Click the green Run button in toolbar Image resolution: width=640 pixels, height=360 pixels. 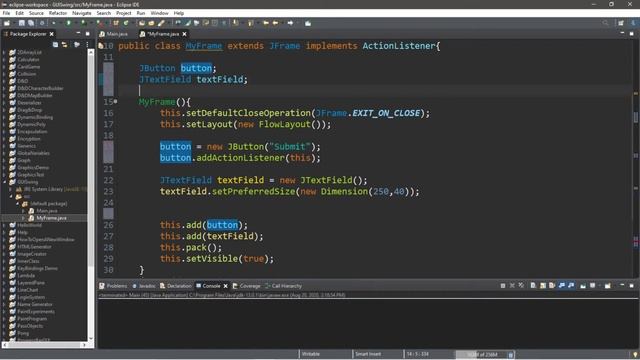coord(69,23)
